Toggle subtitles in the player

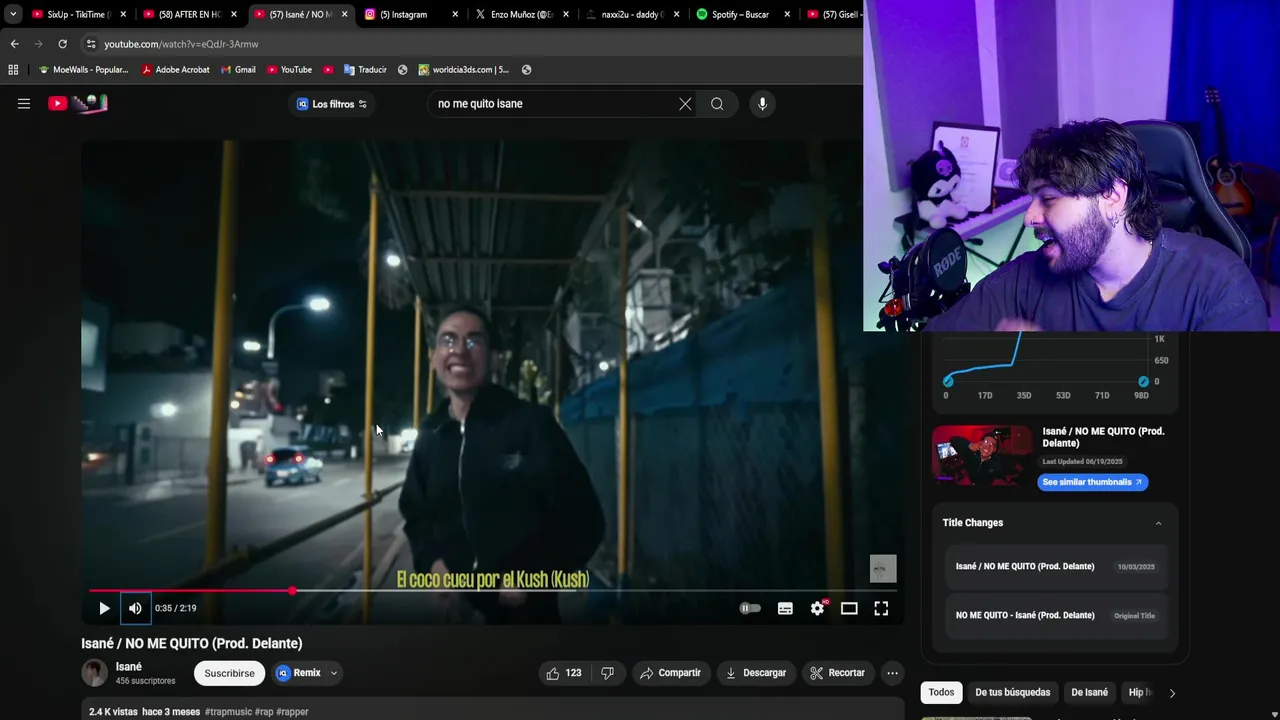pyautogui.click(x=785, y=608)
